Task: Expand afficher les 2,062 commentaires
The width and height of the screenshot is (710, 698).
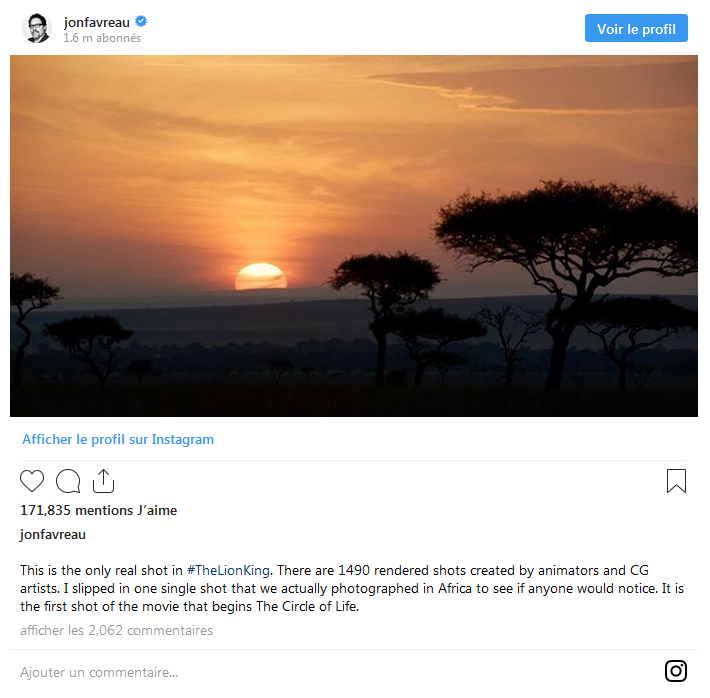Action: click(116, 630)
